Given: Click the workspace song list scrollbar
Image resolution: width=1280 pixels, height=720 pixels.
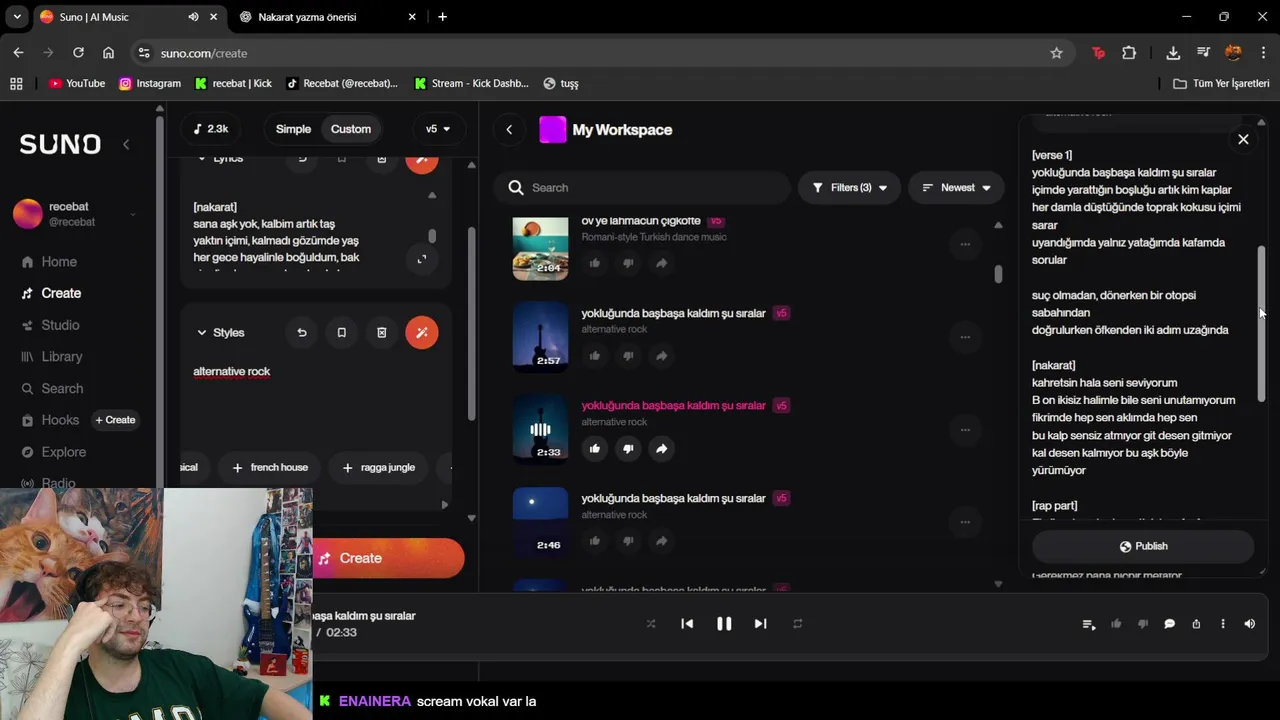Looking at the screenshot, I should (x=998, y=274).
